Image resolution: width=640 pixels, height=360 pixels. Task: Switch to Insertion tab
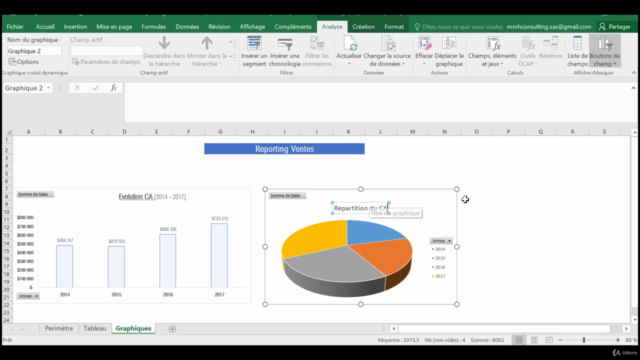[75, 27]
